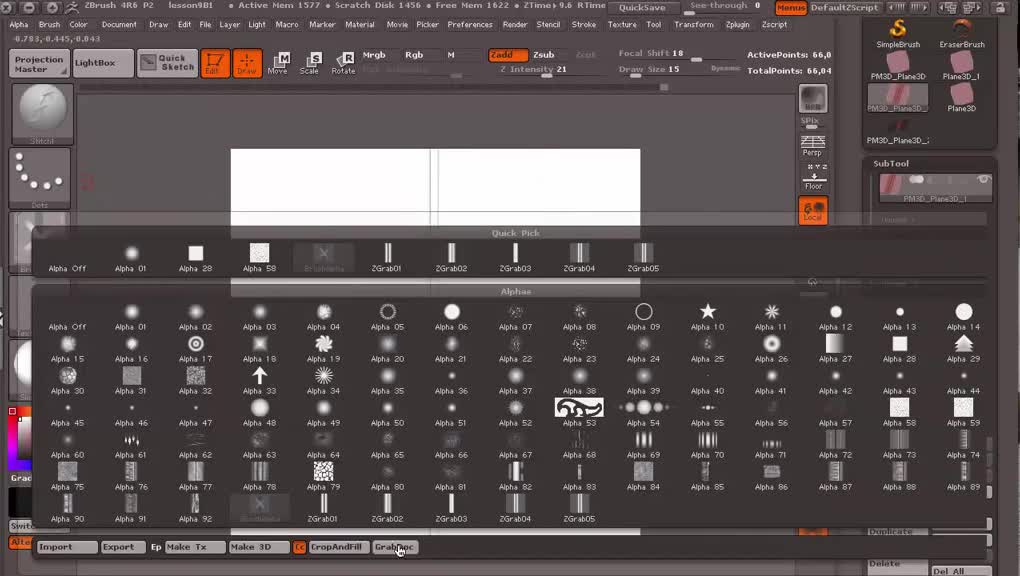Open the Brush menu
The image size is (1020, 576).
49,25
